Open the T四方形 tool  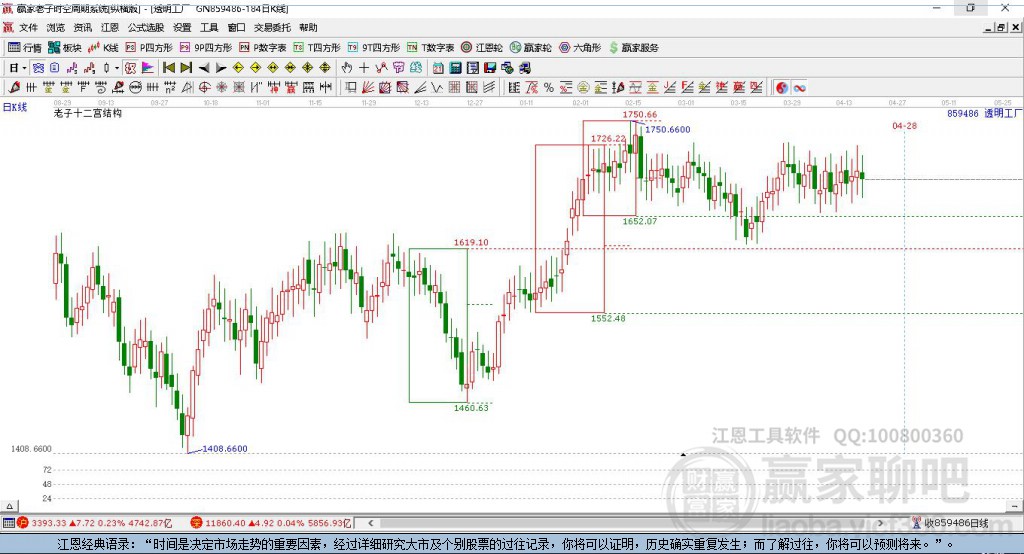click(317, 48)
